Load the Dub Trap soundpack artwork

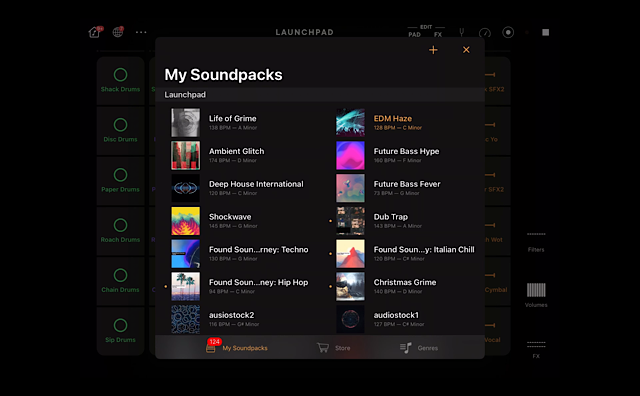tap(350, 221)
